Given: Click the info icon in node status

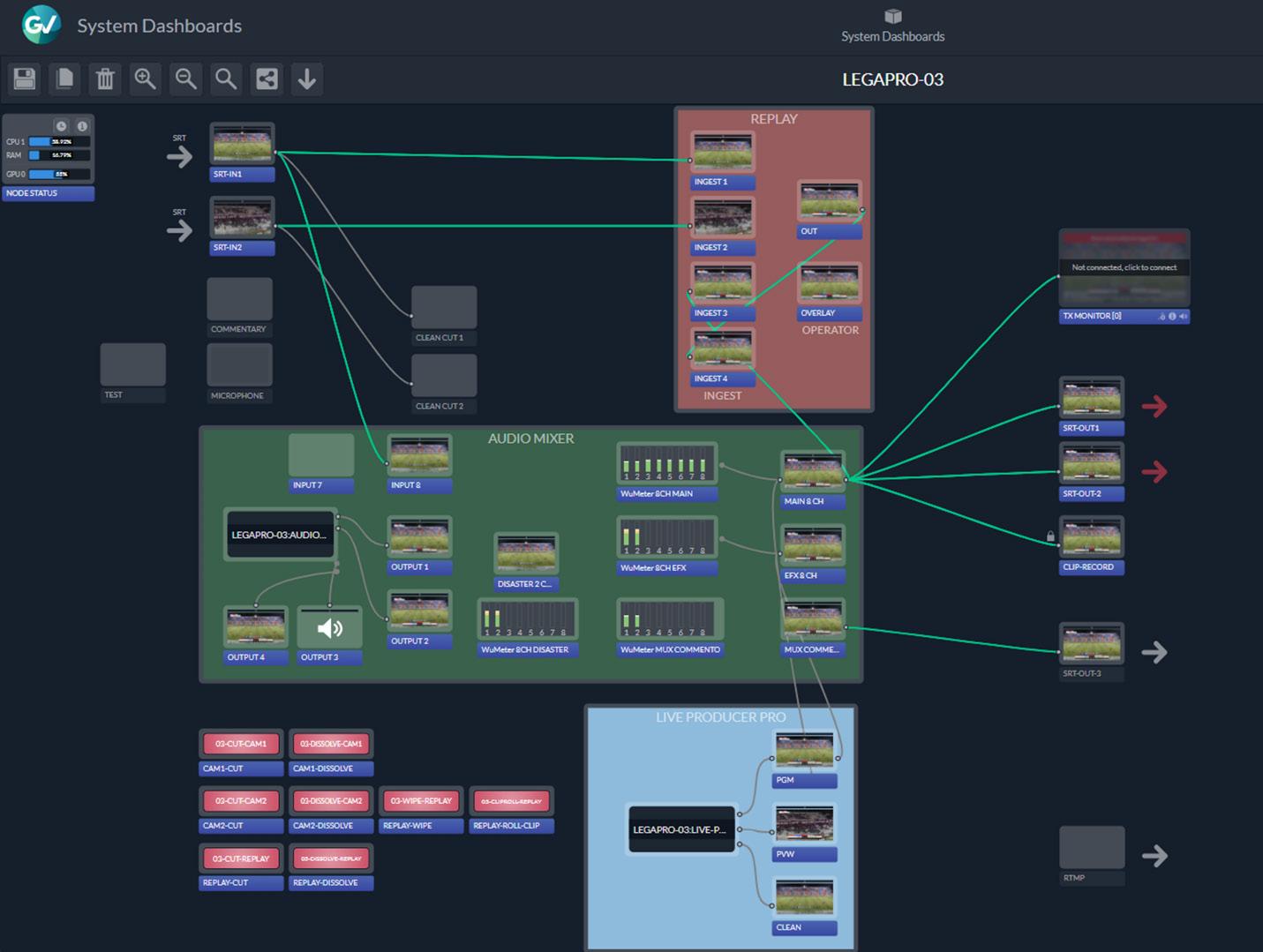Looking at the screenshot, I should pos(82,126).
